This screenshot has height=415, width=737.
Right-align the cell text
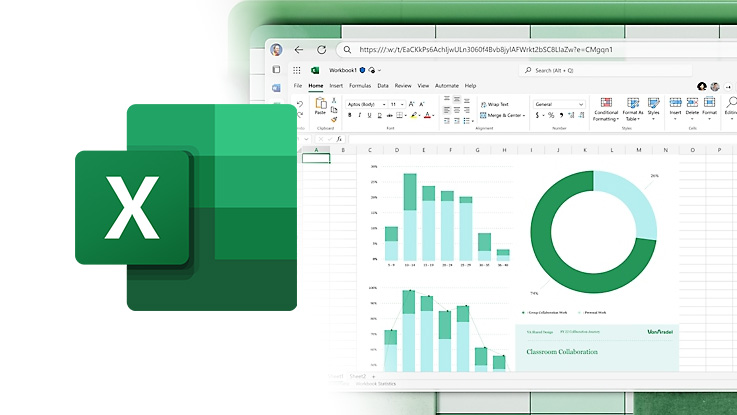(467, 110)
